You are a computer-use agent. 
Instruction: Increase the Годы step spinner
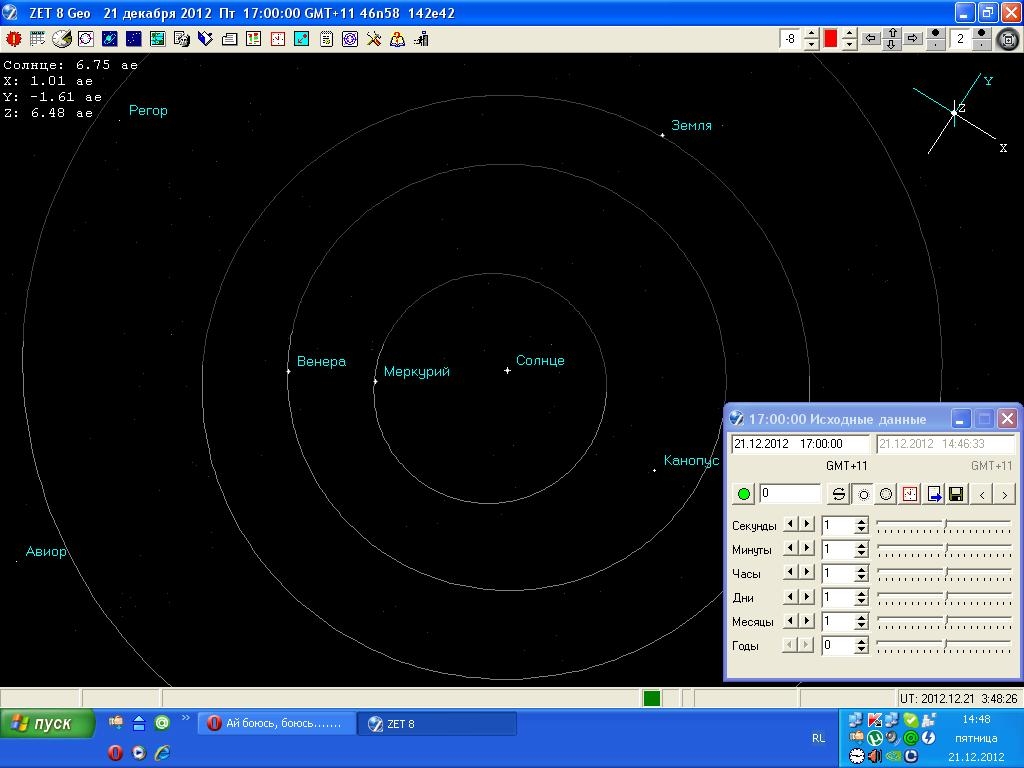pyautogui.click(x=861, y=642)
